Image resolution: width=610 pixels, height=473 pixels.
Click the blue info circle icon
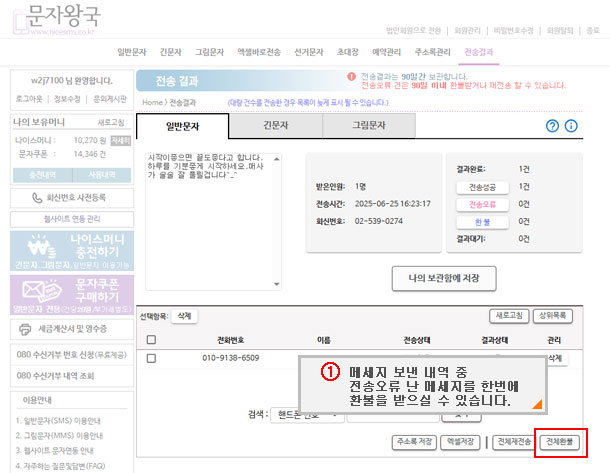pos(571,126)
